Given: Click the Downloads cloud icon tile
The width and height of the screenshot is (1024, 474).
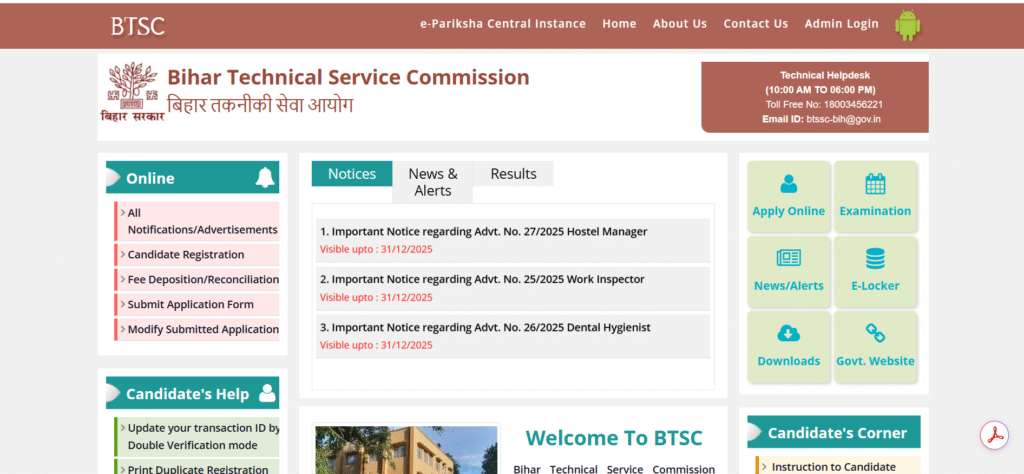Looking at the screenshot, I should (789, 334).
